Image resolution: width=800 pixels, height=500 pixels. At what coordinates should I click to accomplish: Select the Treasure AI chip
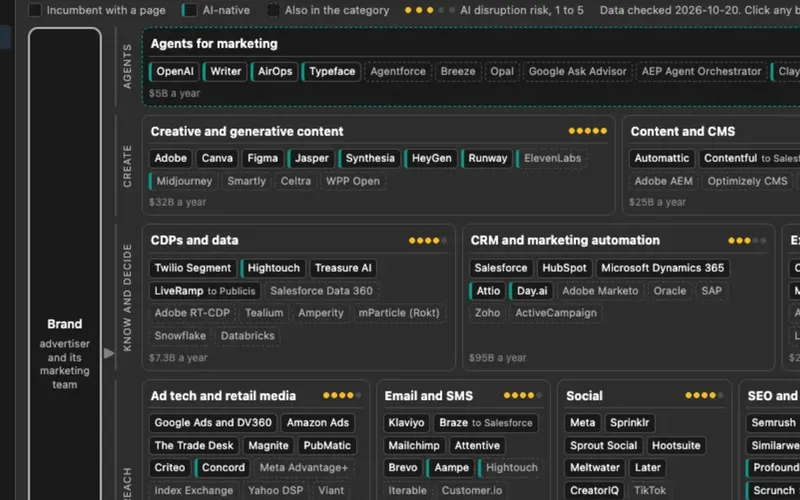[x=343, y=268]
